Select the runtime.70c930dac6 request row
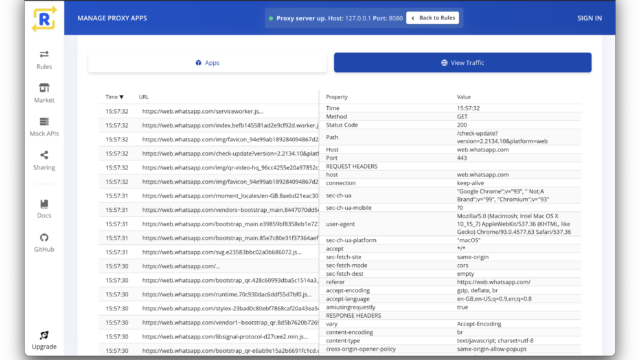Screen dimensions: 640x360 pos(209,294)
